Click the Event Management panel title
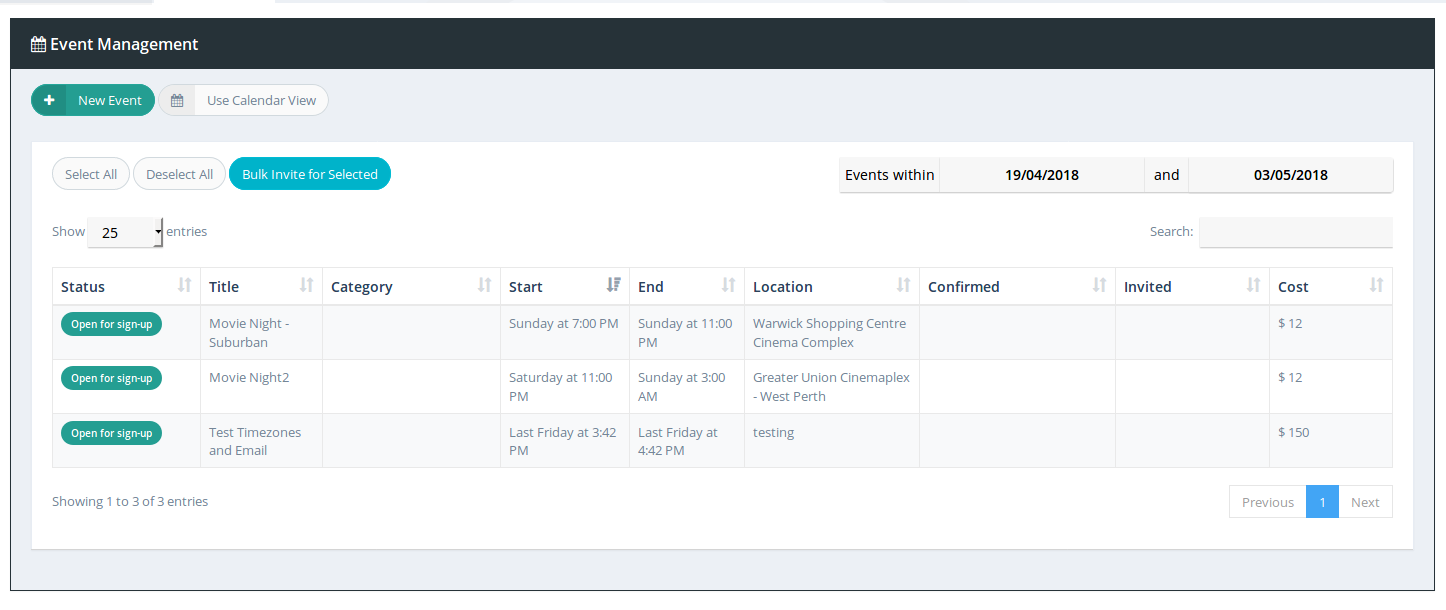 pyautogui.click(x=124, y=44)
